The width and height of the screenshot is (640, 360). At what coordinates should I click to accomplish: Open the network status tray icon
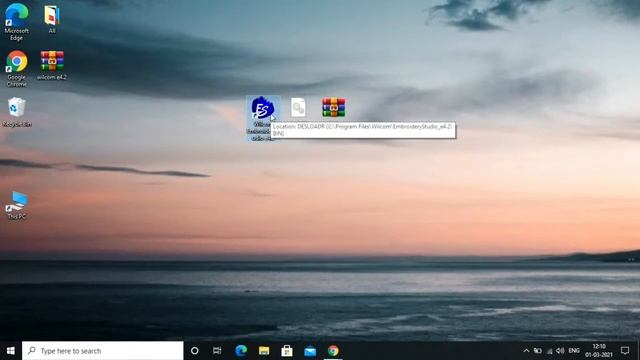coord(549,351)
